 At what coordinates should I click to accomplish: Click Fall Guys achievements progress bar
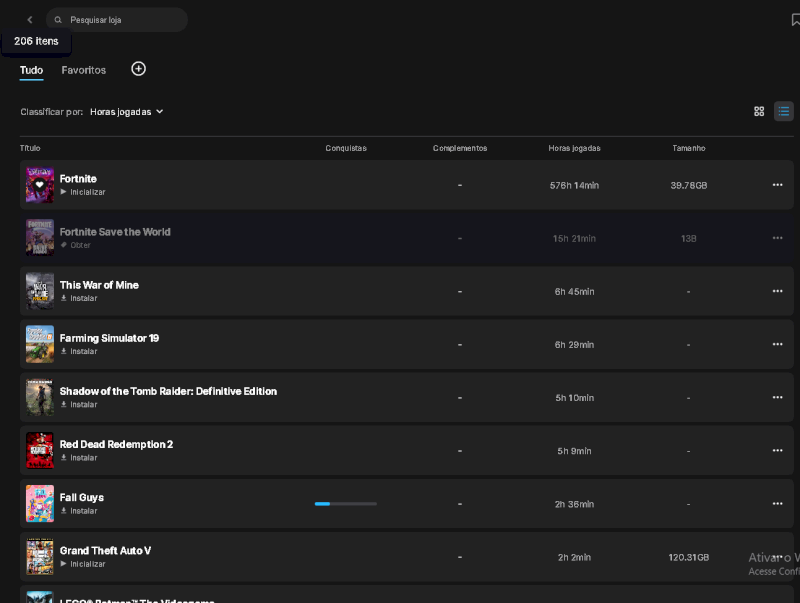coord(345,504)
